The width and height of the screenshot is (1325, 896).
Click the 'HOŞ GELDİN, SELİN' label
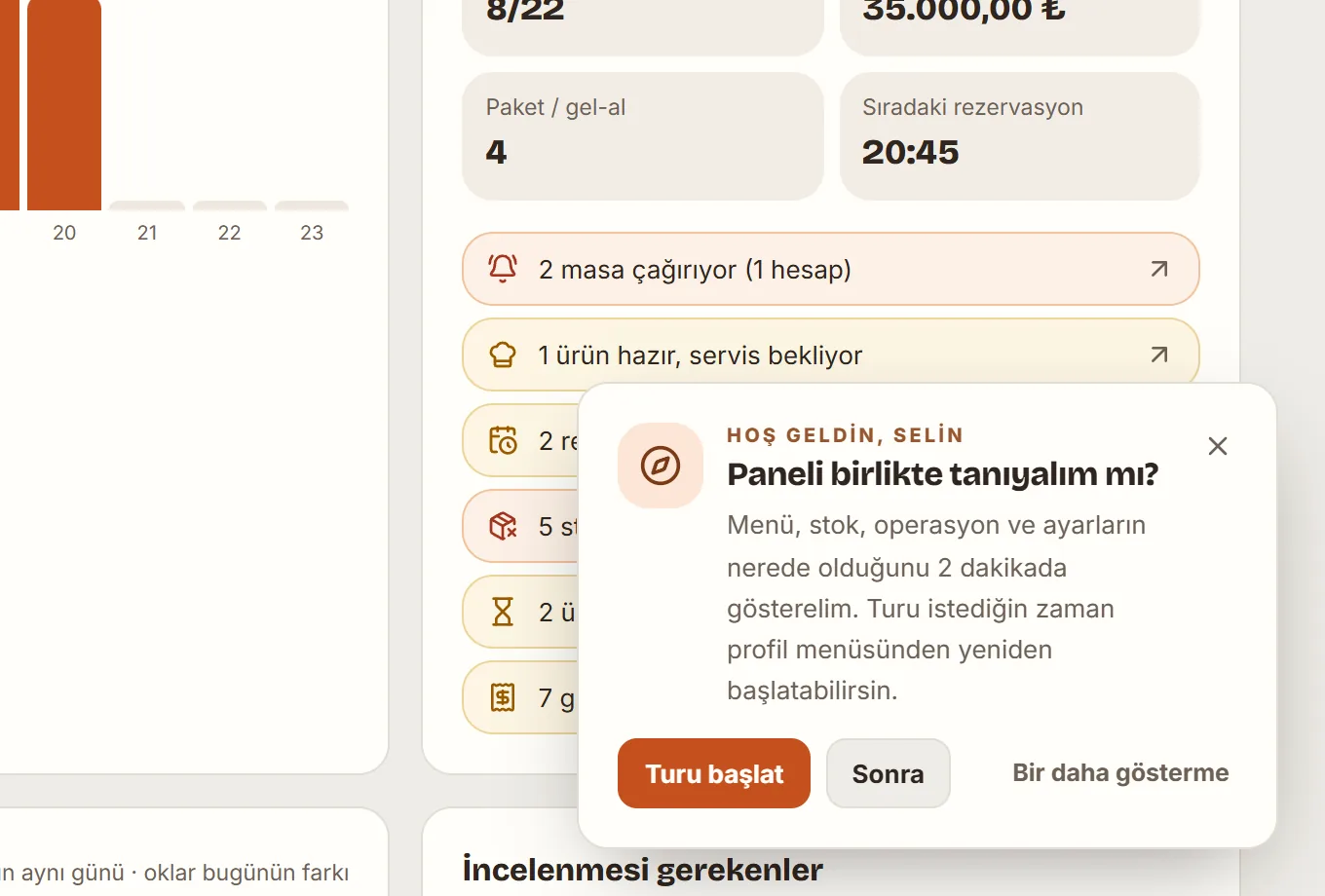pos(846,435)
